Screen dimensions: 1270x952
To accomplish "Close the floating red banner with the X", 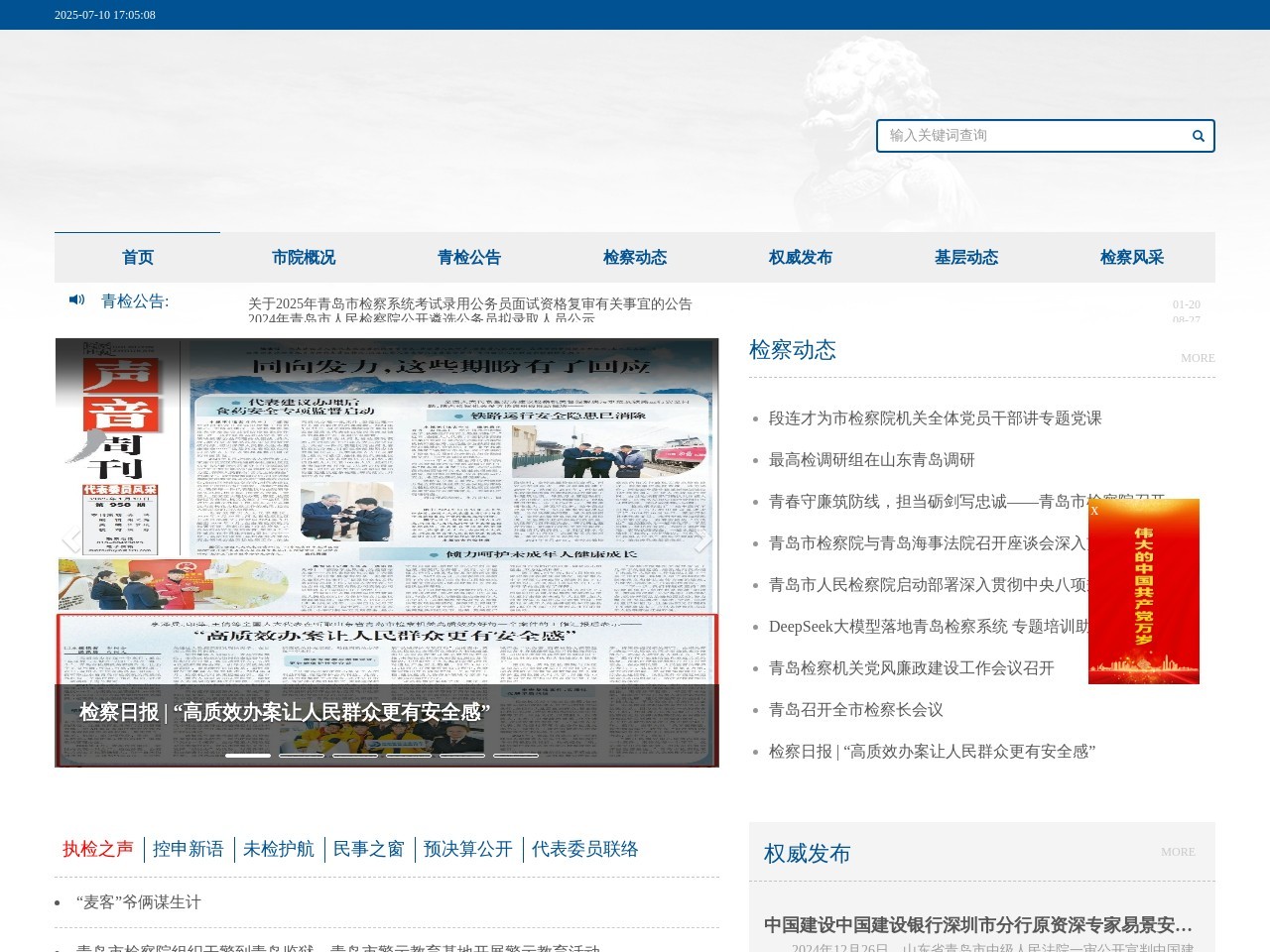I will pyautogui.click(x=1094, y=511).
